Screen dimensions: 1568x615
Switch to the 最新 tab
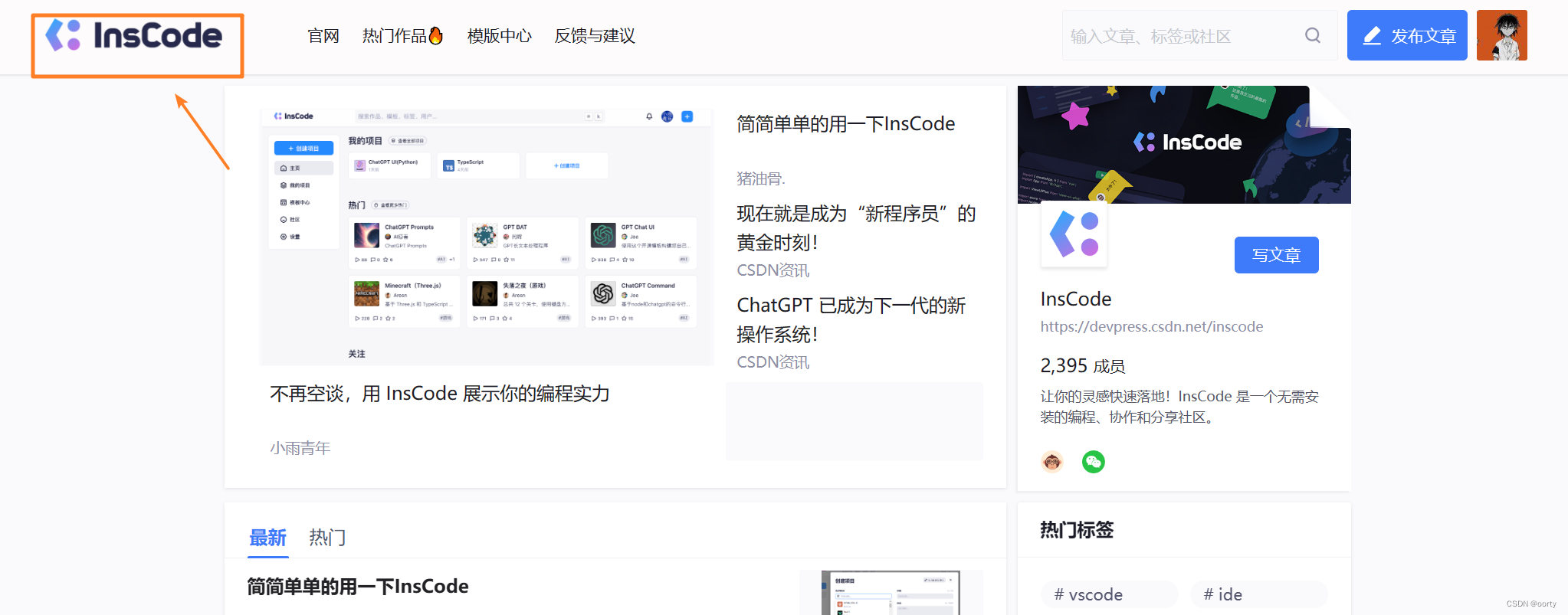(x=268, y=538)
